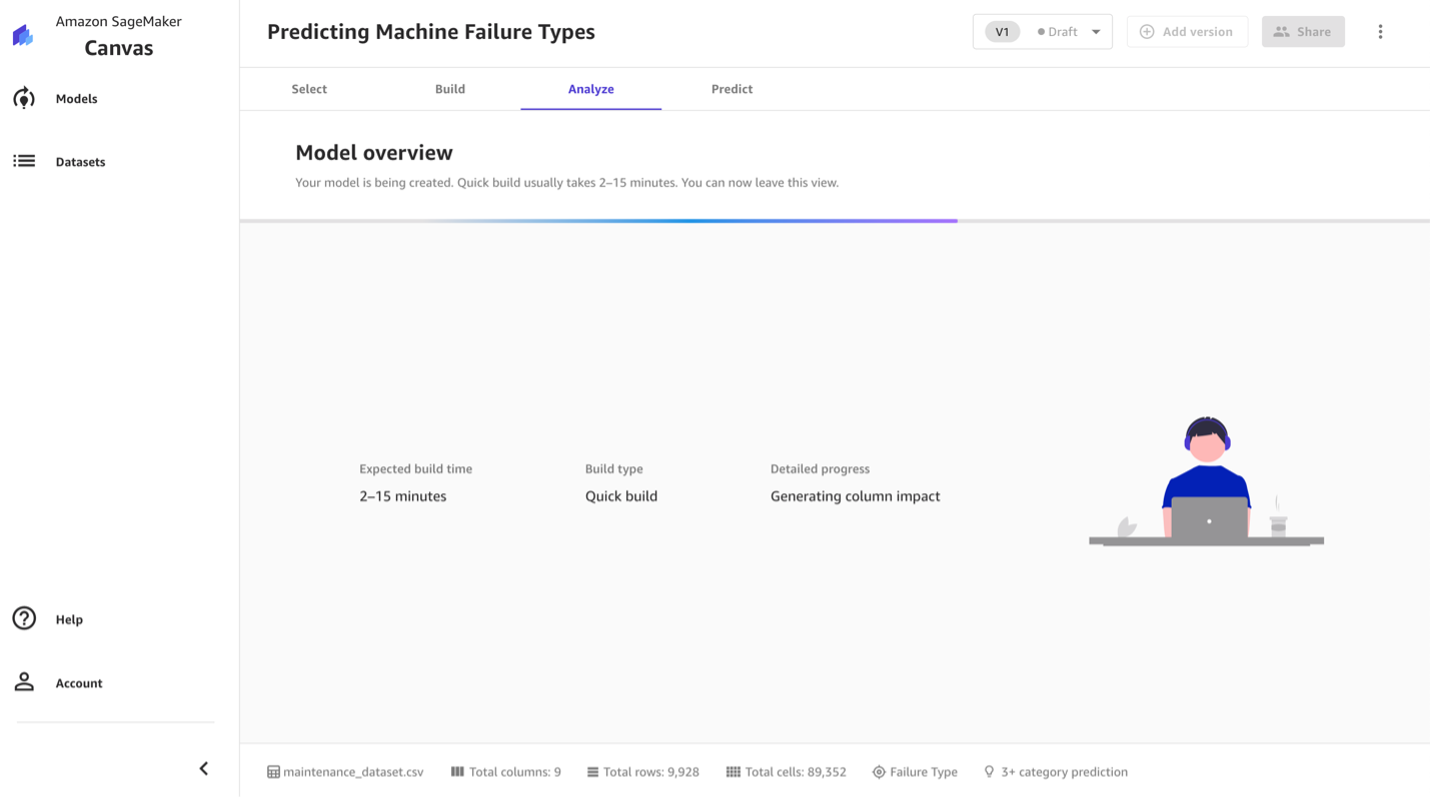Image resolution: width=1430 pixels, height=800 pixels.
Task: Click the Predicting Machine Failure Types title
Action: [x=431, y=32]
